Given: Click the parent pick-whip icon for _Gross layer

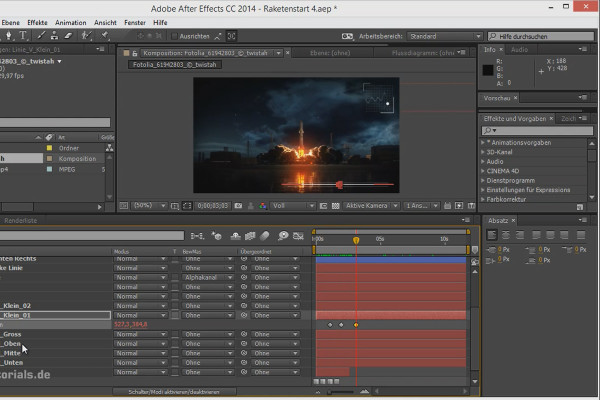Looking at the screenshot, I should click(x=244, y=336).
